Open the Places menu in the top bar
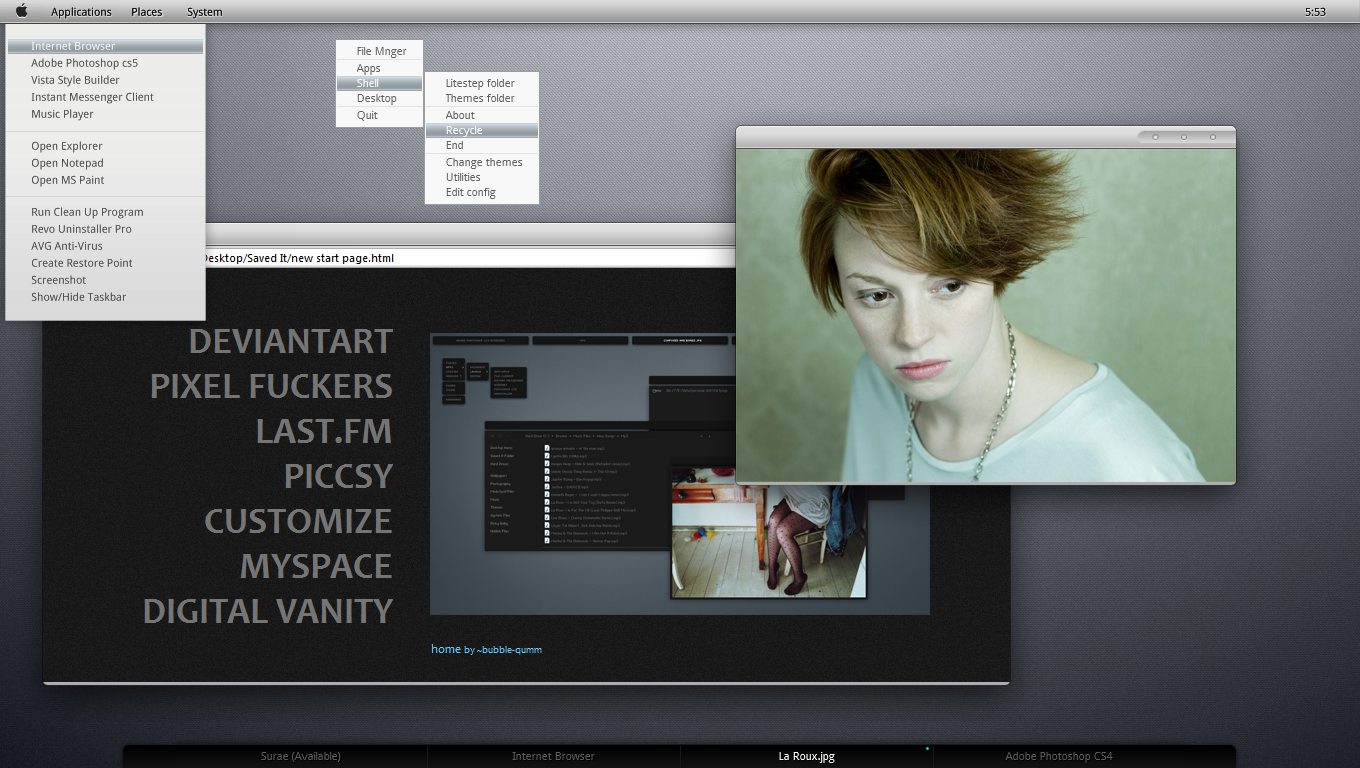This screenshot has width=1360, height=768. (146, 12)
